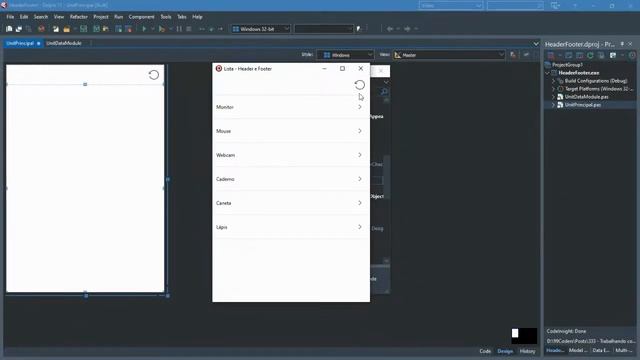
Task: Open the Windows 32-bit platform dropdown
Action: coord(286,29)
